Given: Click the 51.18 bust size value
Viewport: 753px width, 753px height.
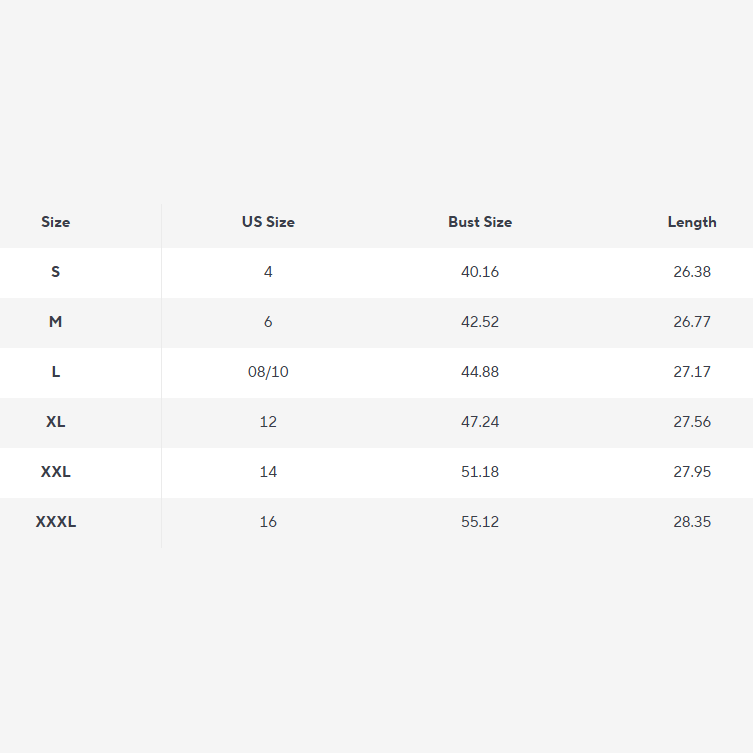Looking at the screenshot, I should [480, 472].
